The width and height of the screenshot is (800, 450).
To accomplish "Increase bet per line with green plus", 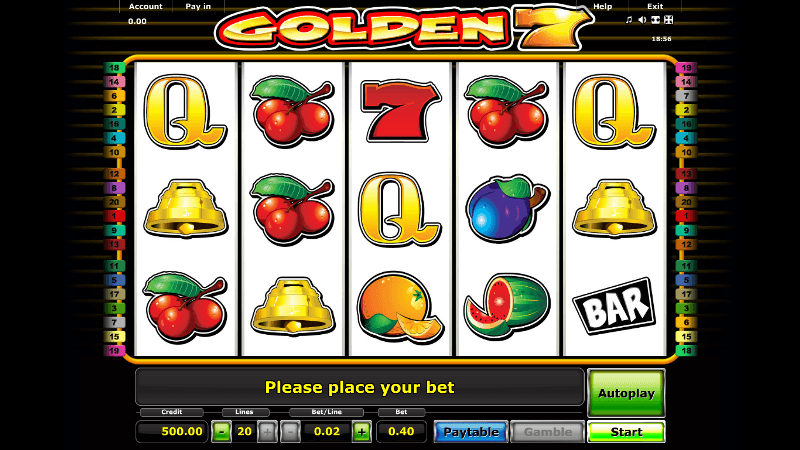I will [x=362, y=432].
